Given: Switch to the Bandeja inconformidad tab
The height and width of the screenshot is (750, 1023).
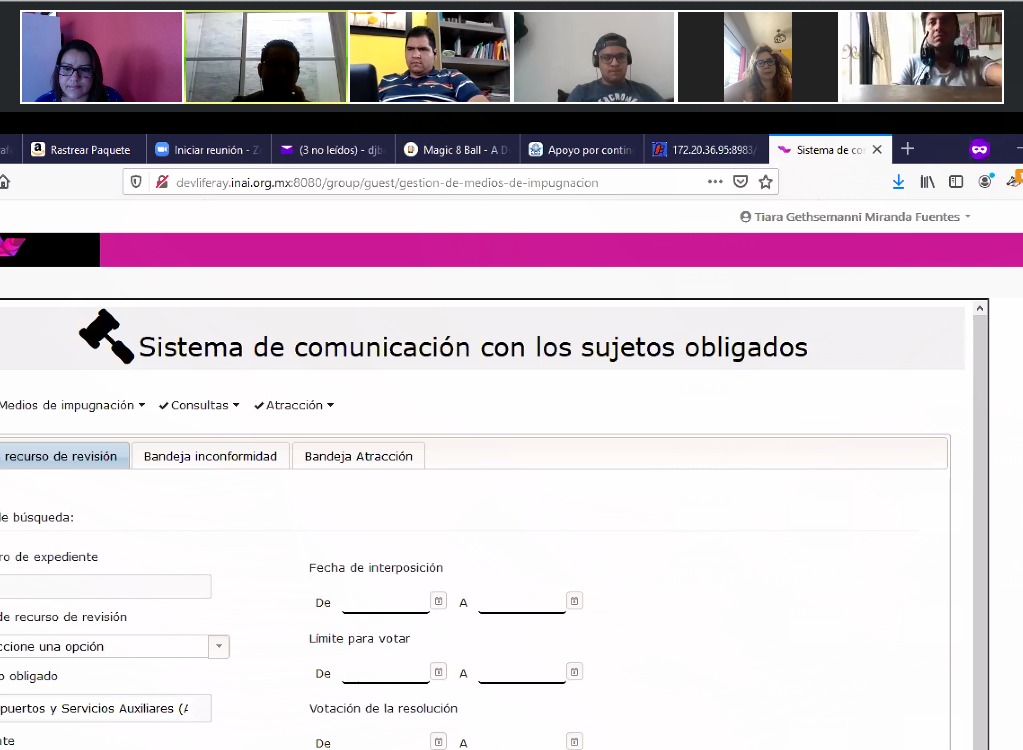Looking at the screenshot, I should [210, 456].
